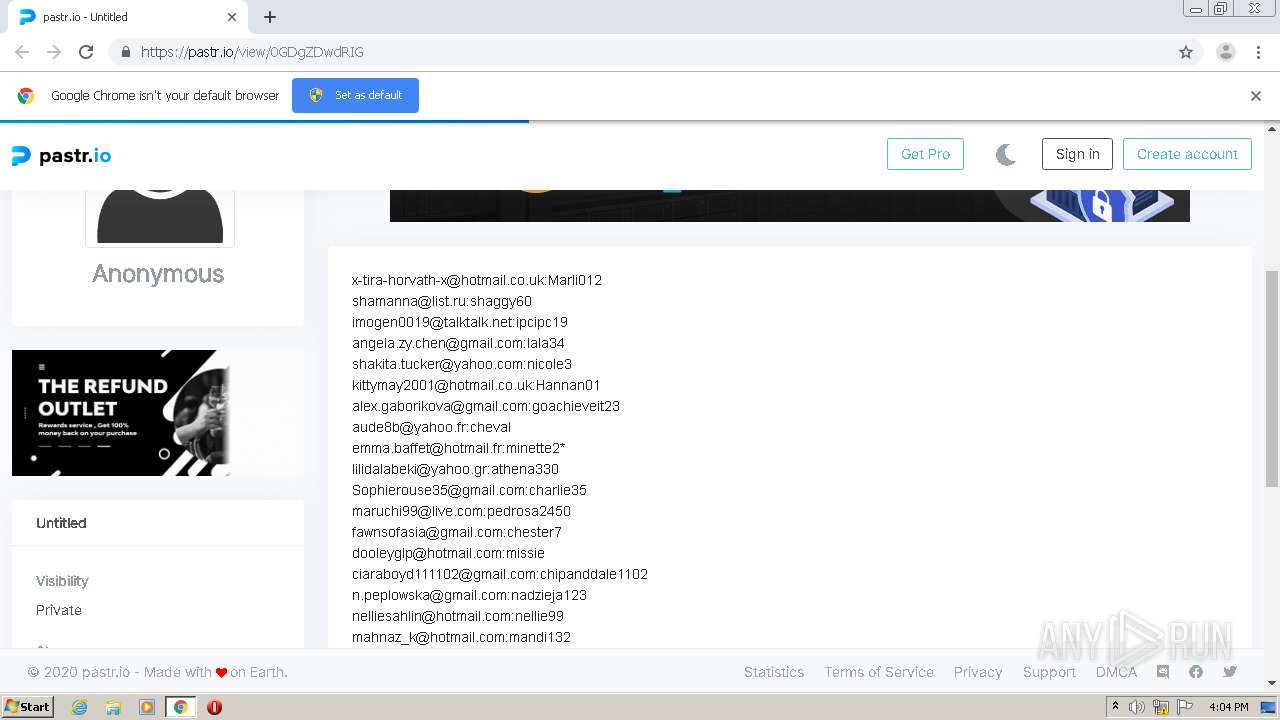Open Get Pro page
This screenshot has width=1280, height=720.
925,154
